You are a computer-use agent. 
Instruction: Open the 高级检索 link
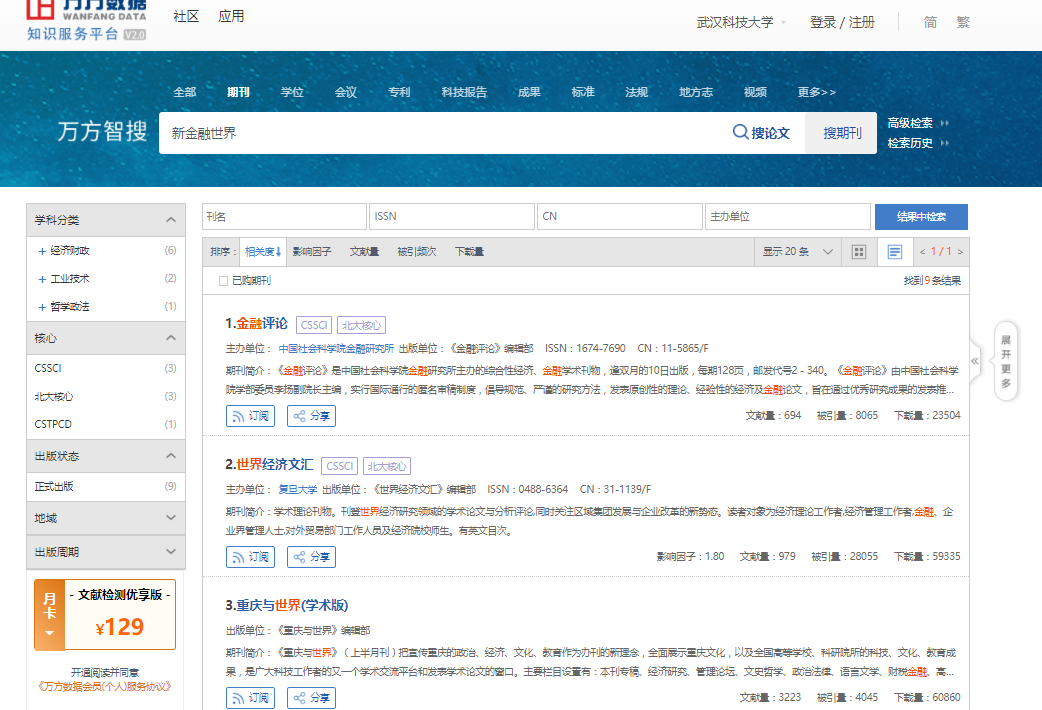pyautogui.click(x=910, y=123)
